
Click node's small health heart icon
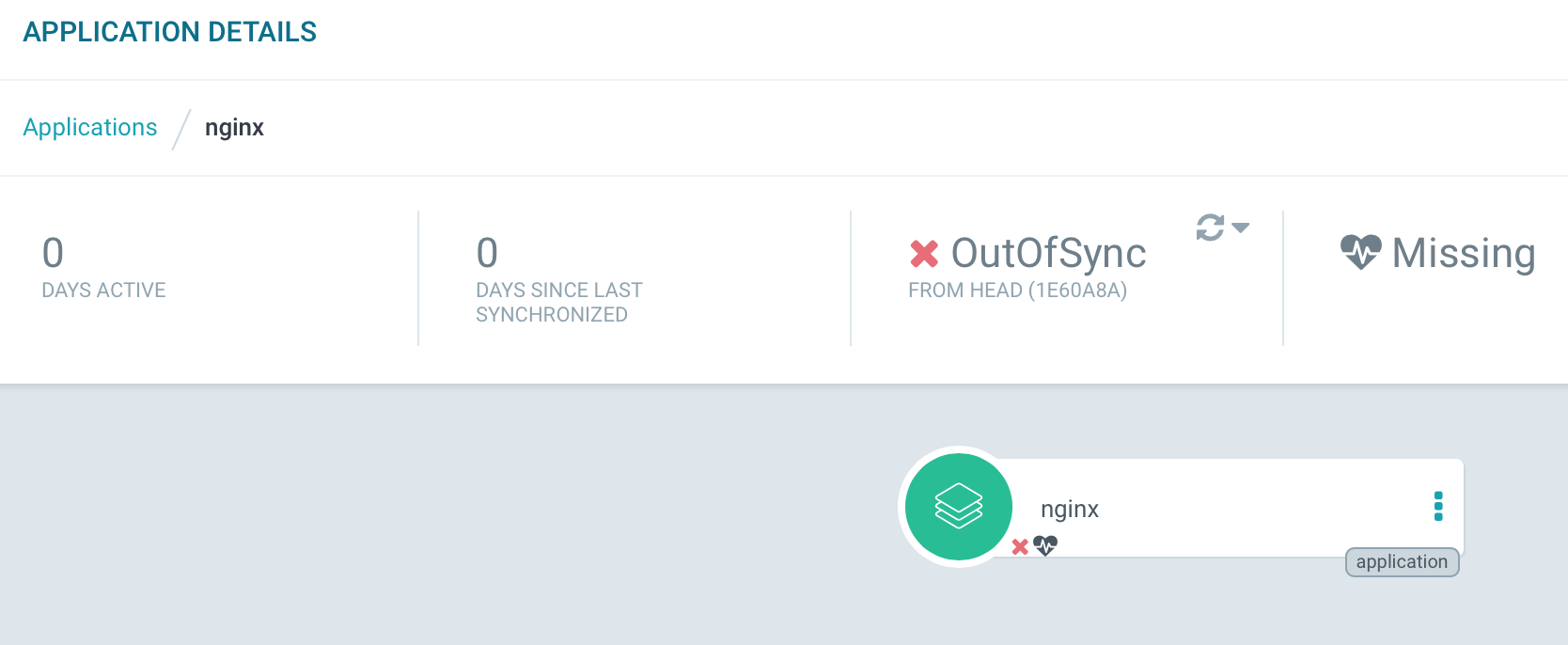click(1045, 545)
